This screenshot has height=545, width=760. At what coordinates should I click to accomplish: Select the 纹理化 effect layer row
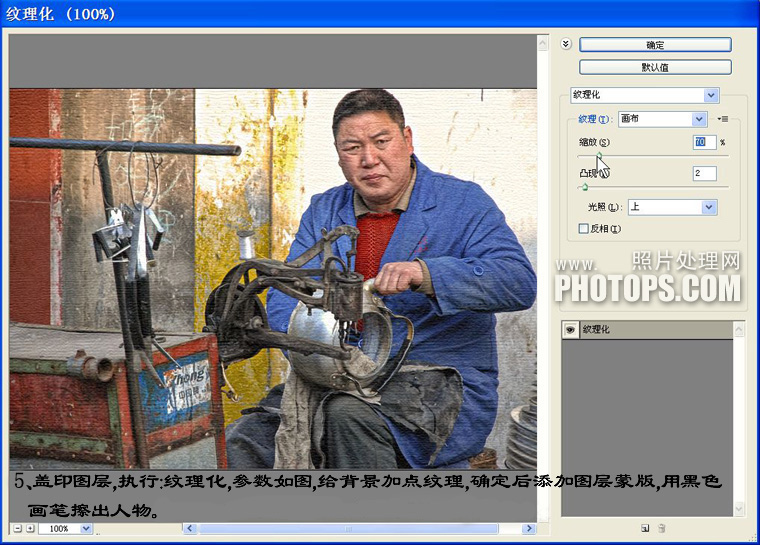point(648,330)
